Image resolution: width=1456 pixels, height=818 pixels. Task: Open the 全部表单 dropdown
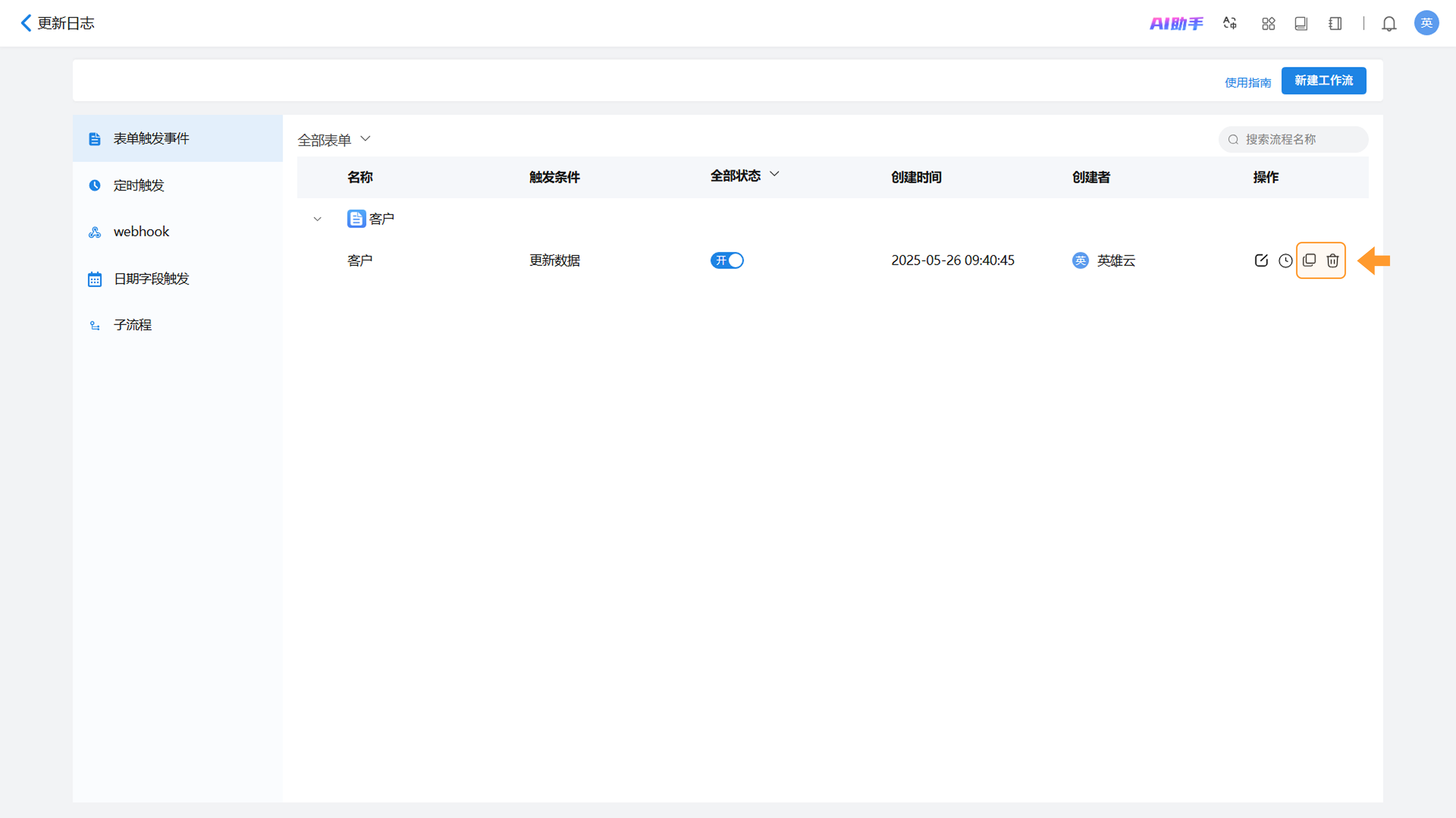point(334,139)
